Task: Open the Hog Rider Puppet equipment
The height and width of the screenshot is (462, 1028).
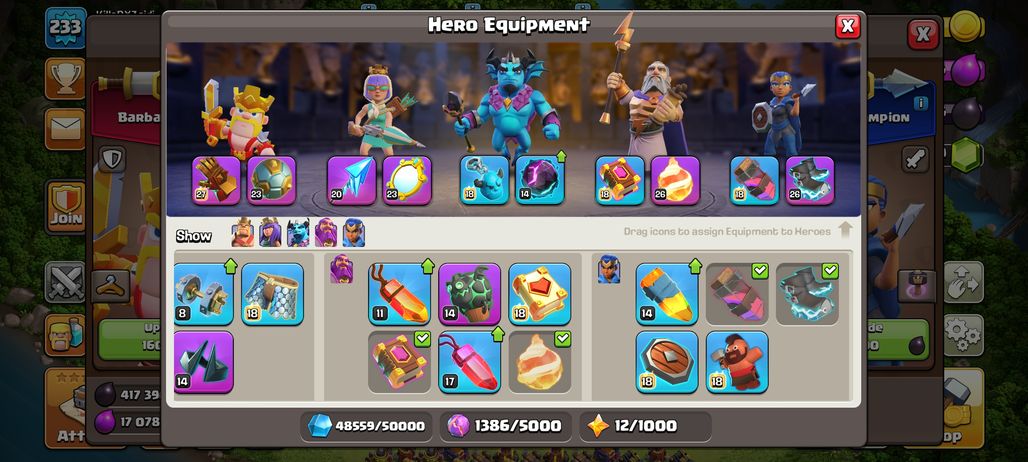Action: pyautogui.click(x=738, y=362)
